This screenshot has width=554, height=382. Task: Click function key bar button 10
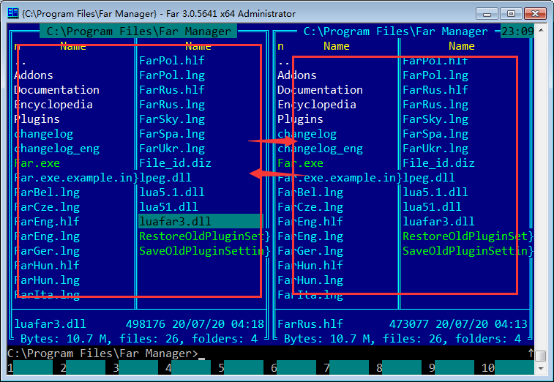514,368
